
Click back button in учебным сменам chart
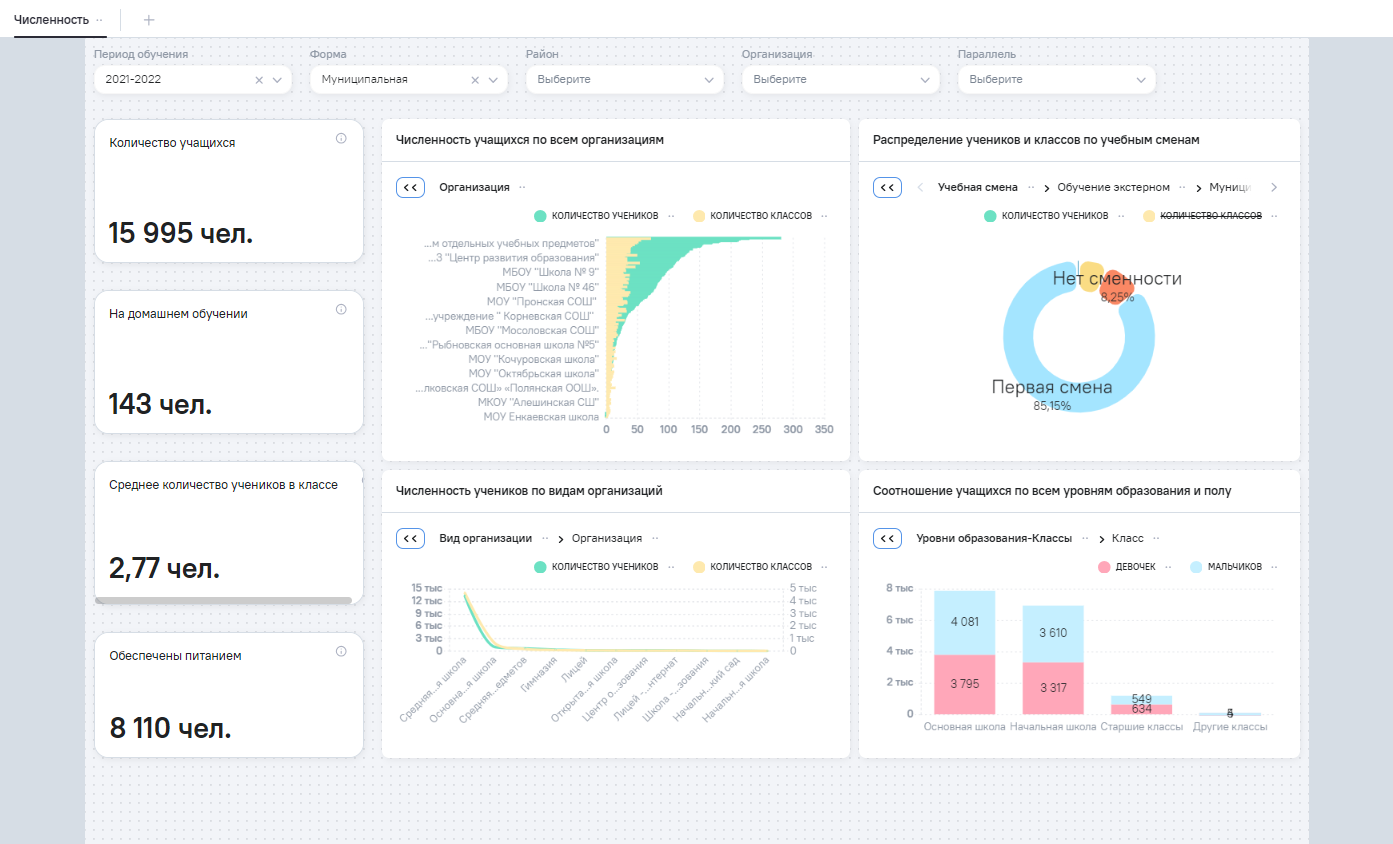coord(887,187)
